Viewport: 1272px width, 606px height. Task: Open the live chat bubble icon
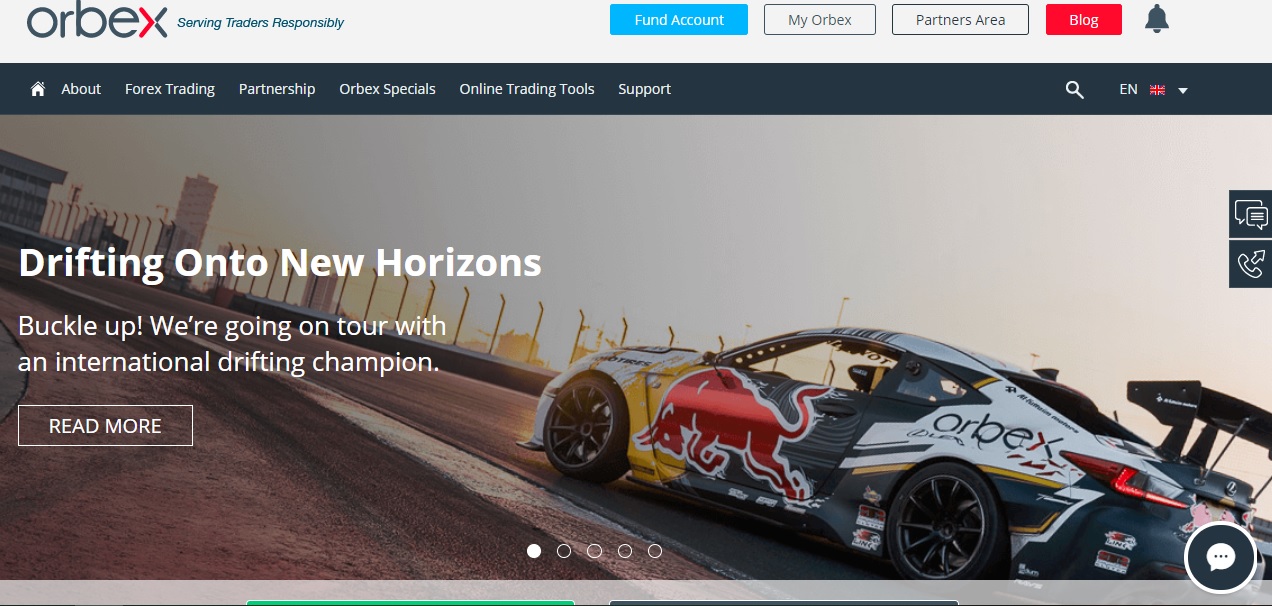[1221, 558]
